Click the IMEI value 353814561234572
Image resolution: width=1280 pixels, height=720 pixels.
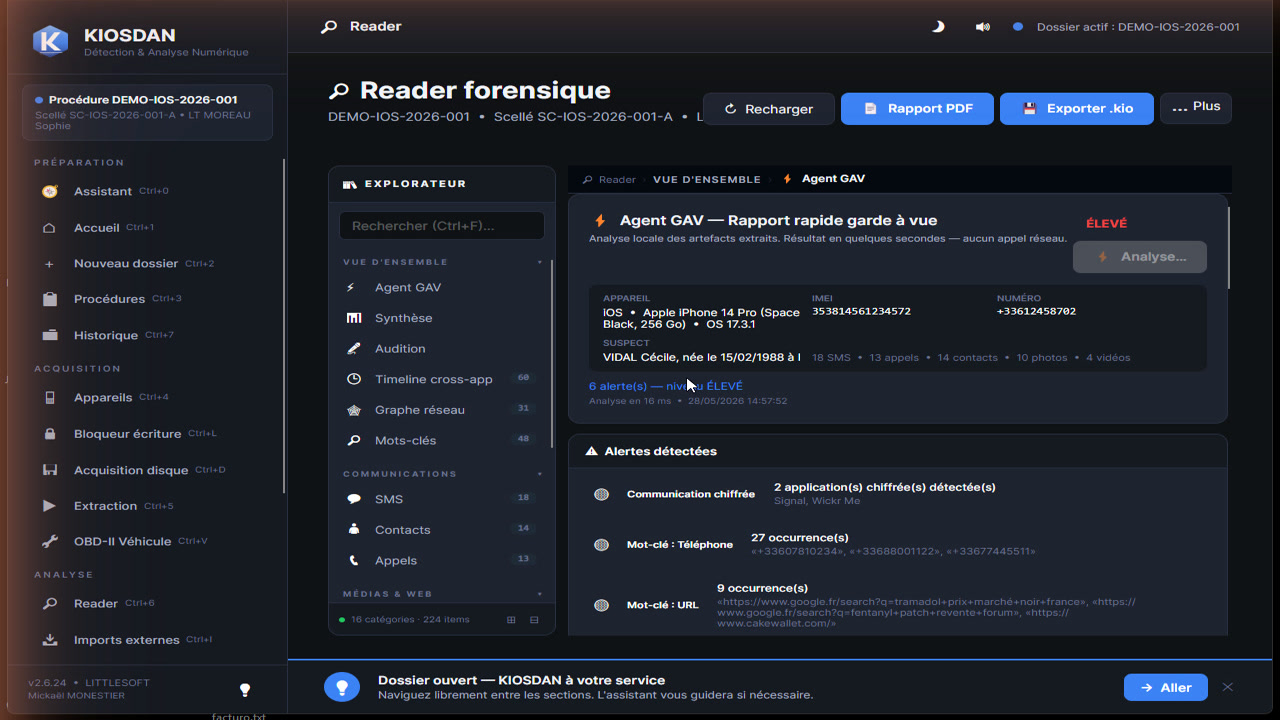[861, 312]
